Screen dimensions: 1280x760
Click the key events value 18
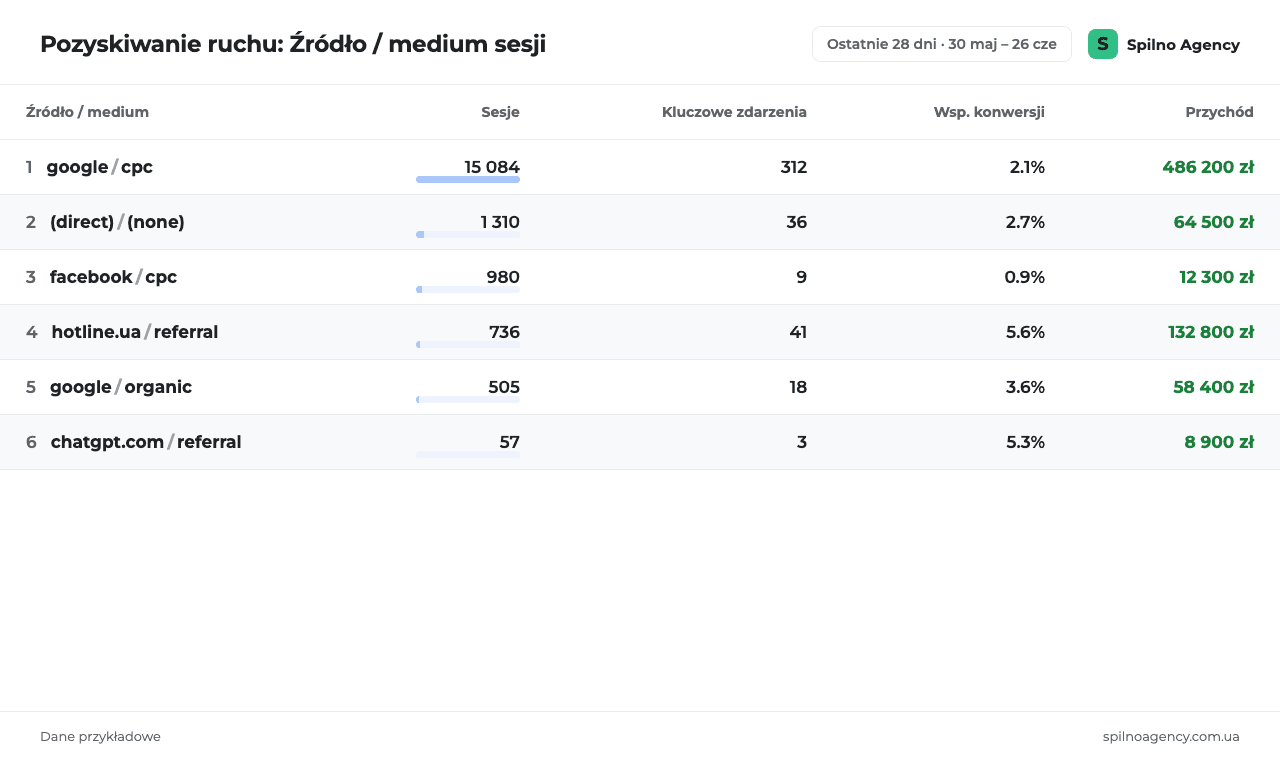(x=798, y=387)
